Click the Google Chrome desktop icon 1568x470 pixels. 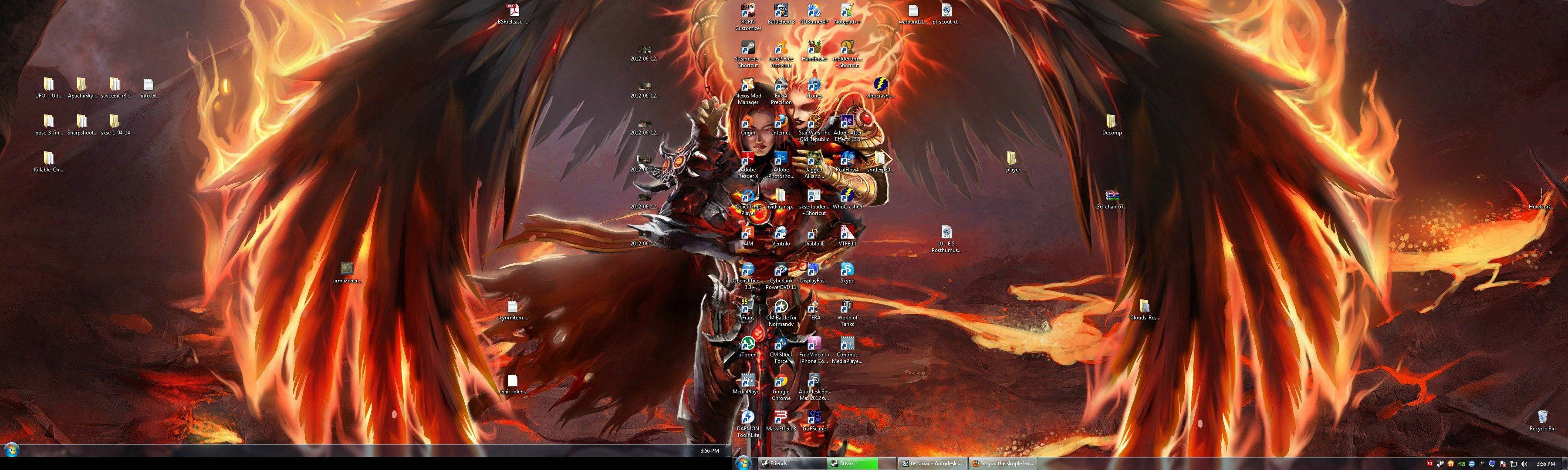(781, 381)
